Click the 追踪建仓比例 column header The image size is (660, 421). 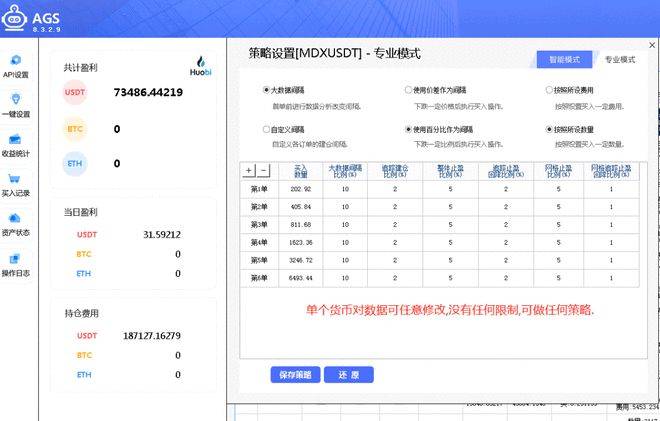(395, 171)
